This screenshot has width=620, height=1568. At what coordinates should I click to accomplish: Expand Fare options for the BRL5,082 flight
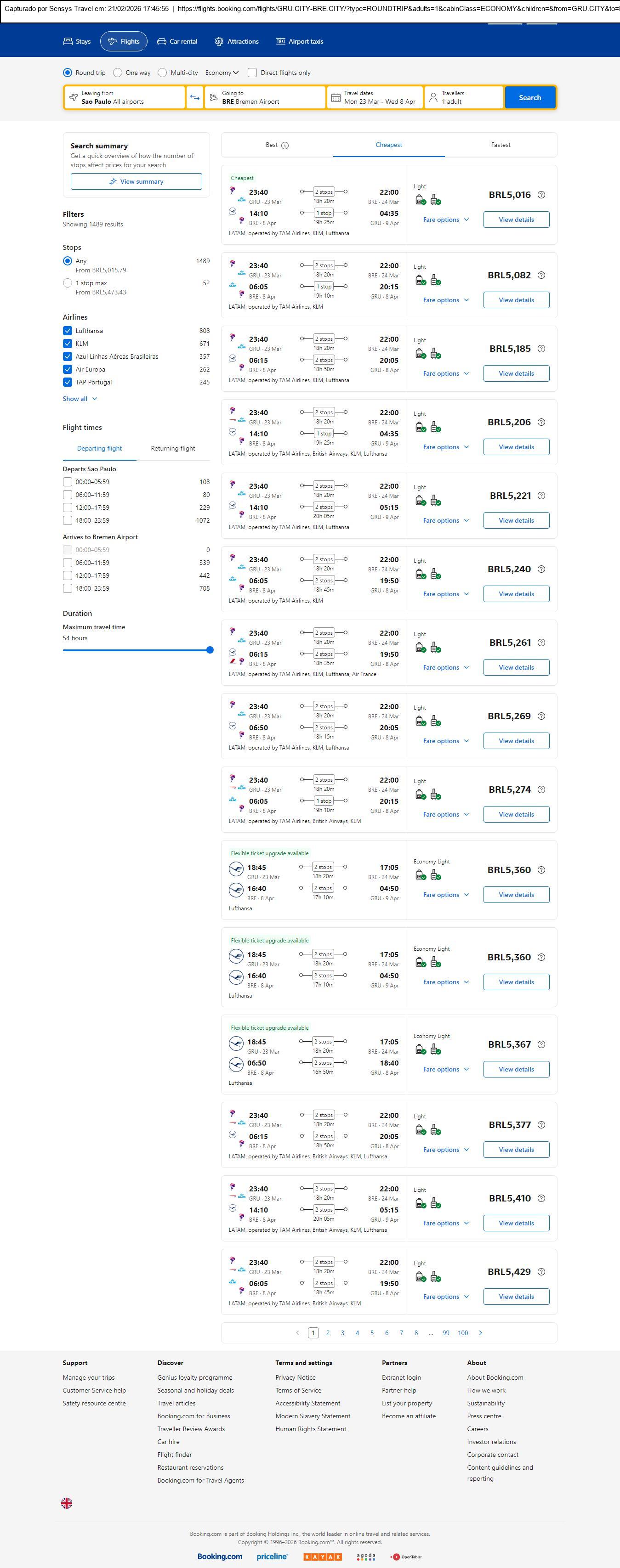446,300
